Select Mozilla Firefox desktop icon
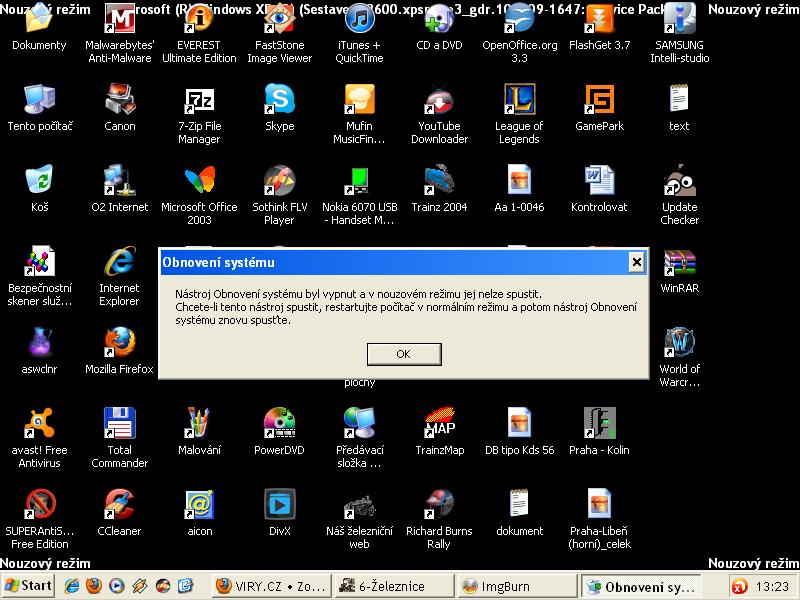 (x=119, y=342)
